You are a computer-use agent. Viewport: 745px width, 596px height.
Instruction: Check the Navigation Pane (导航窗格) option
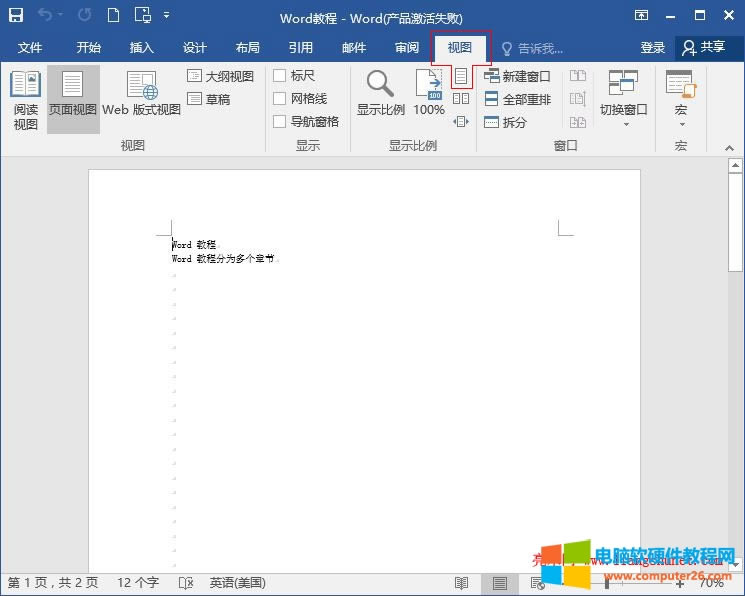click(x=280, y=122)
